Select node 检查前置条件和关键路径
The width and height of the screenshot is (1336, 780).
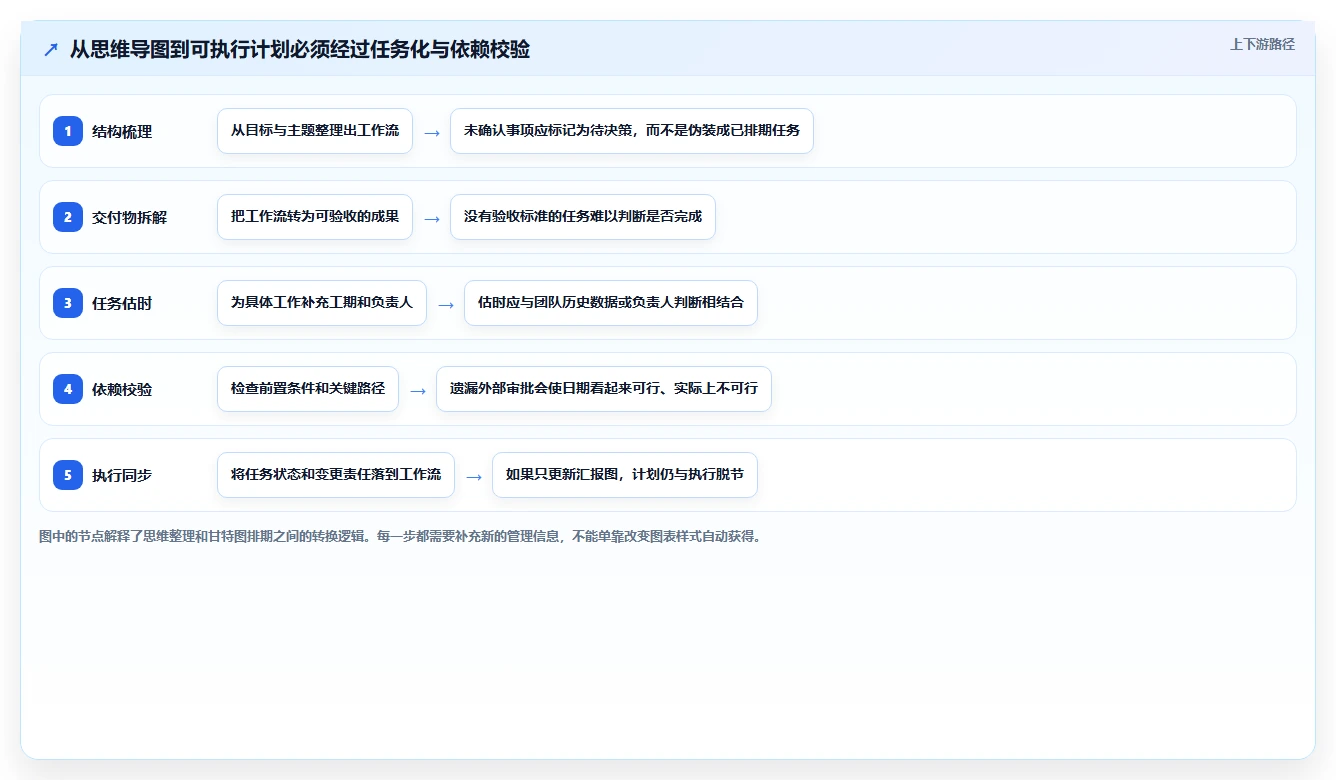(x=308, y=389)
